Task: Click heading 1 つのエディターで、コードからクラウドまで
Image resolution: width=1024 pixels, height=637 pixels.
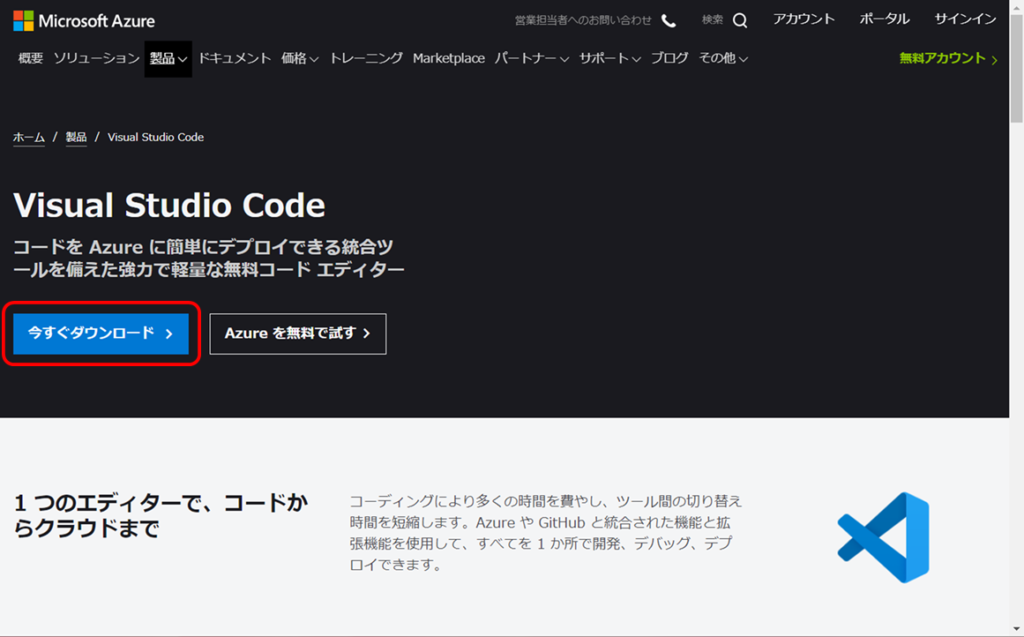Action: tap(161, 515)
